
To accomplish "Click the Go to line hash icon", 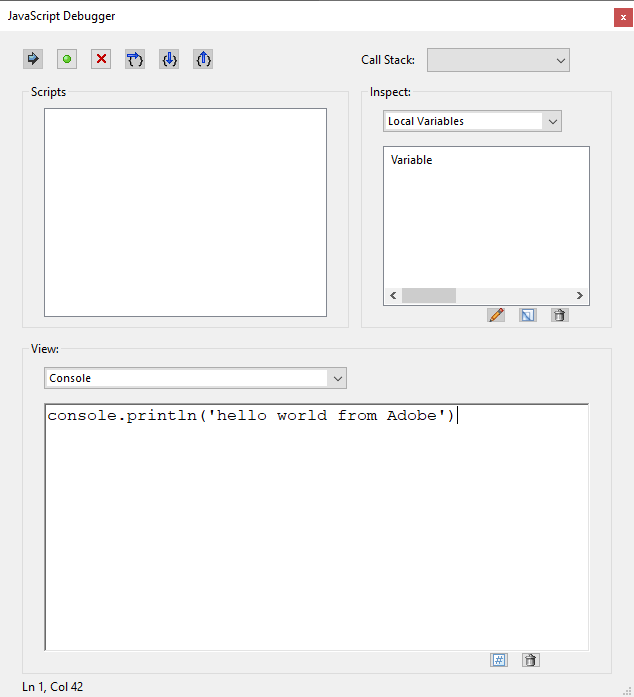I will [499, 660].
